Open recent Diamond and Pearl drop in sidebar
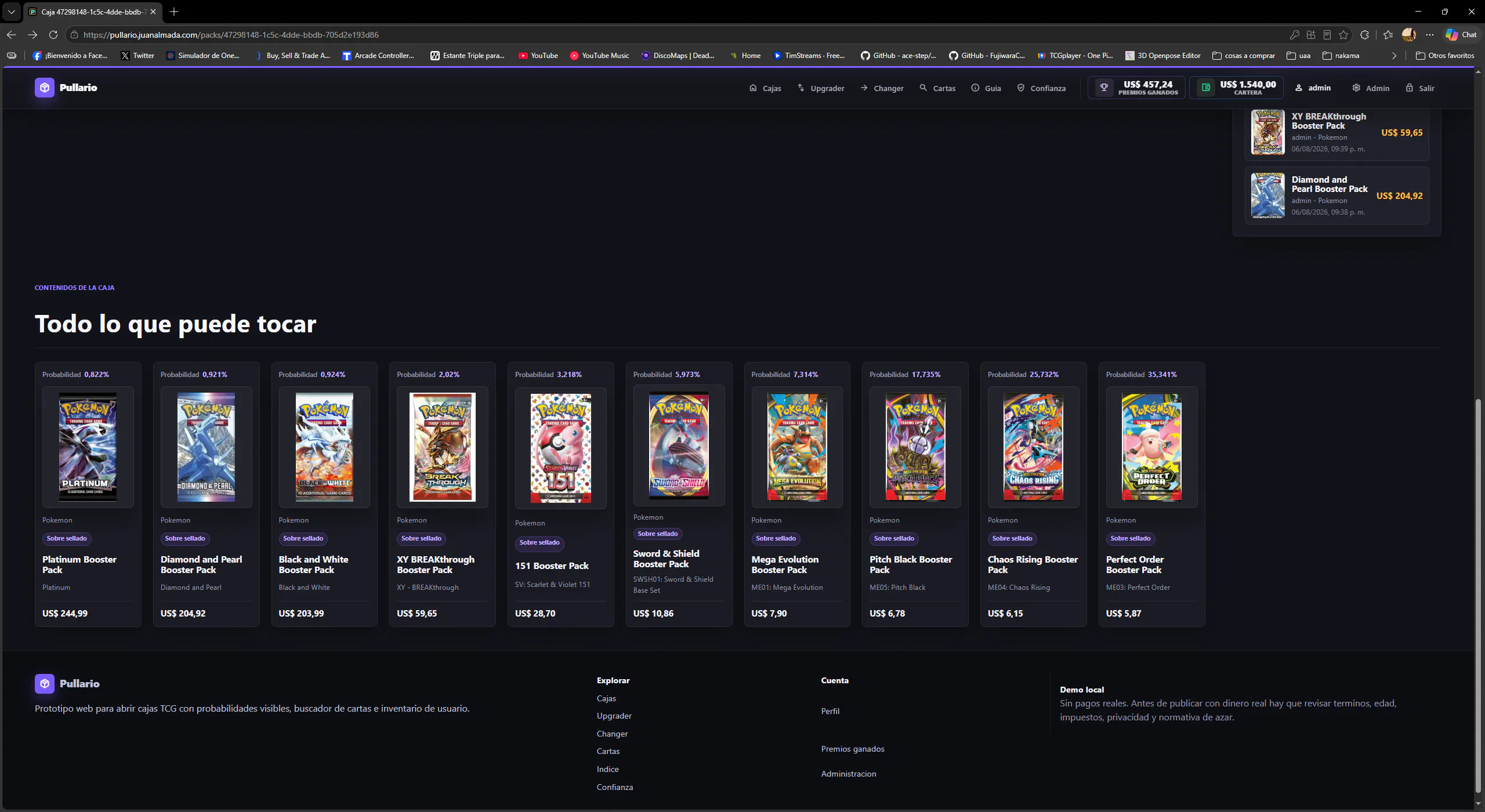The height and width of the screenshot is (812, 1485). (1336, 195)
